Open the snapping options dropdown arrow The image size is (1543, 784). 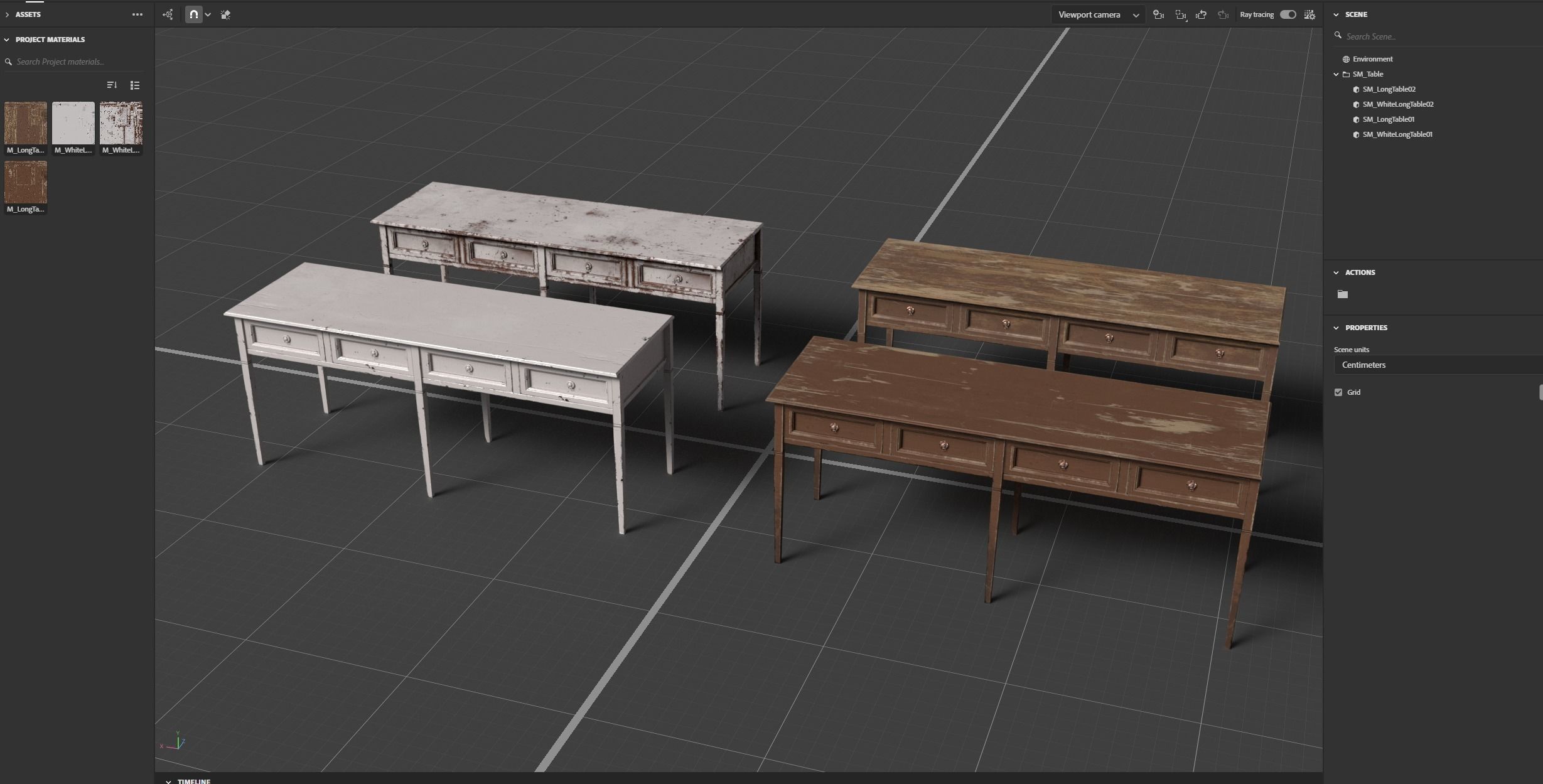[x=208, y=14]
